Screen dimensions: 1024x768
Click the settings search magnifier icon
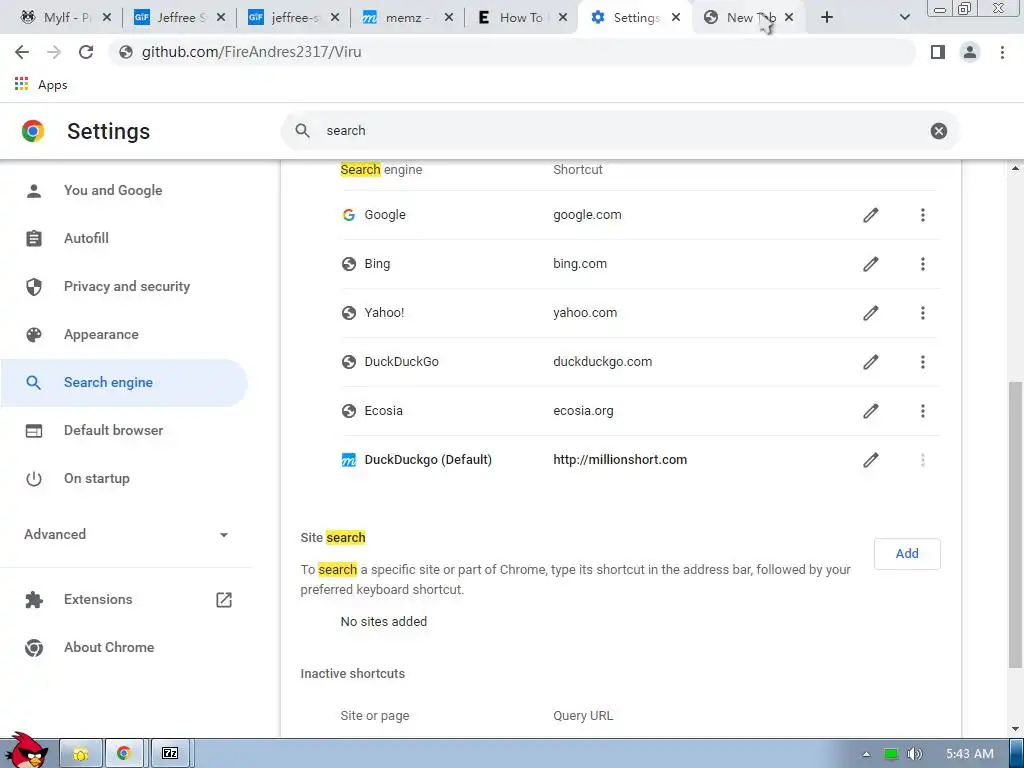(x=302, y=131)
